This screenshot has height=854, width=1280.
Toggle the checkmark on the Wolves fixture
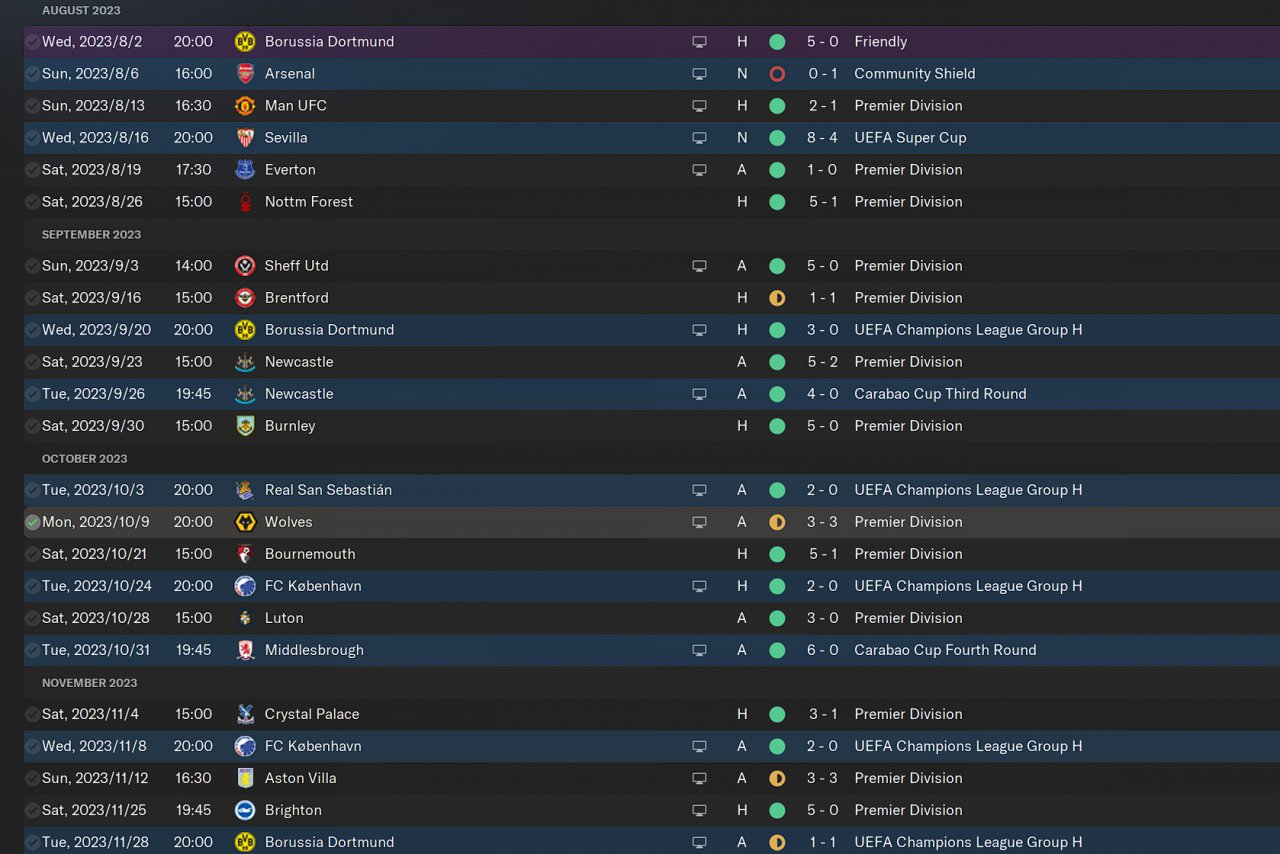[33, 522]
